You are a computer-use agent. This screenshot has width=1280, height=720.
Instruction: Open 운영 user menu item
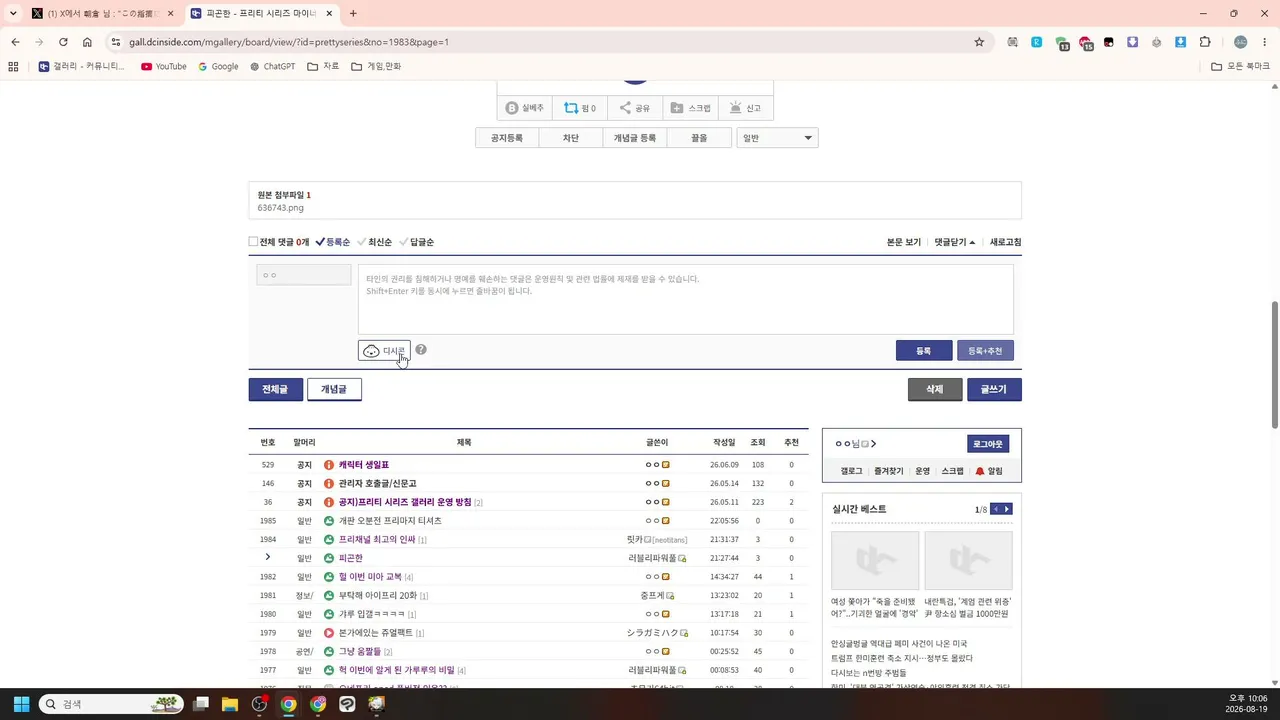coord(922,471)
